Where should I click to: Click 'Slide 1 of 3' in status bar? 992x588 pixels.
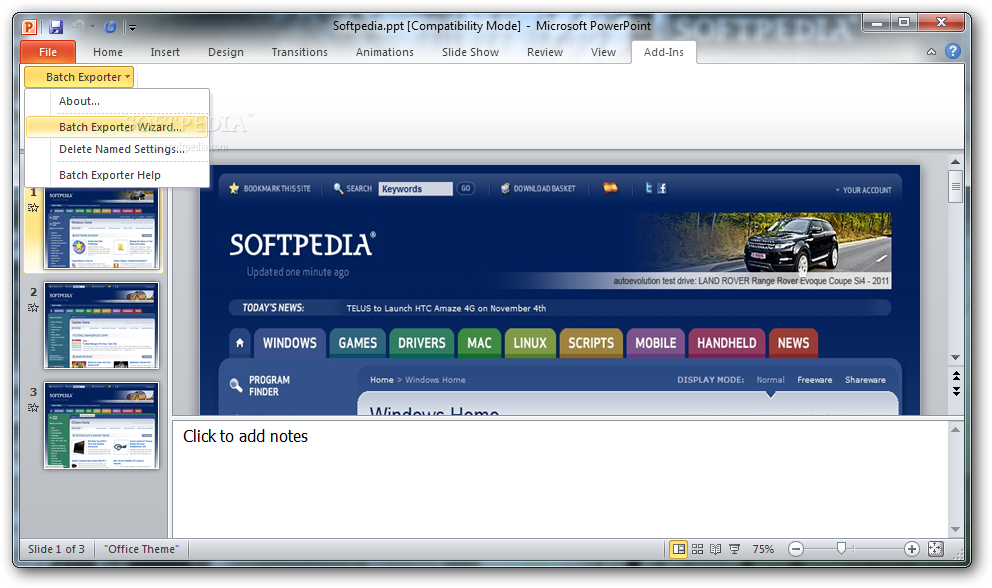(56, 549)
